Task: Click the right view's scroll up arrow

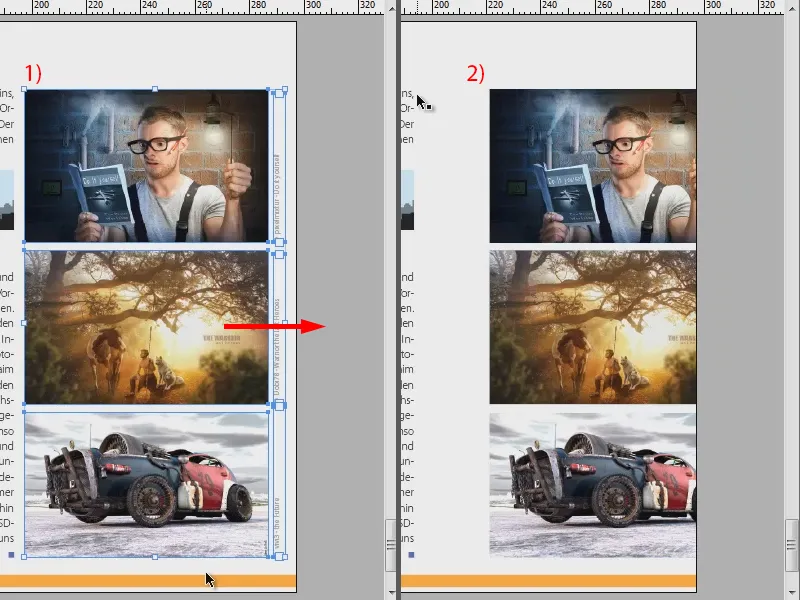Action: [x=791, y=8]
